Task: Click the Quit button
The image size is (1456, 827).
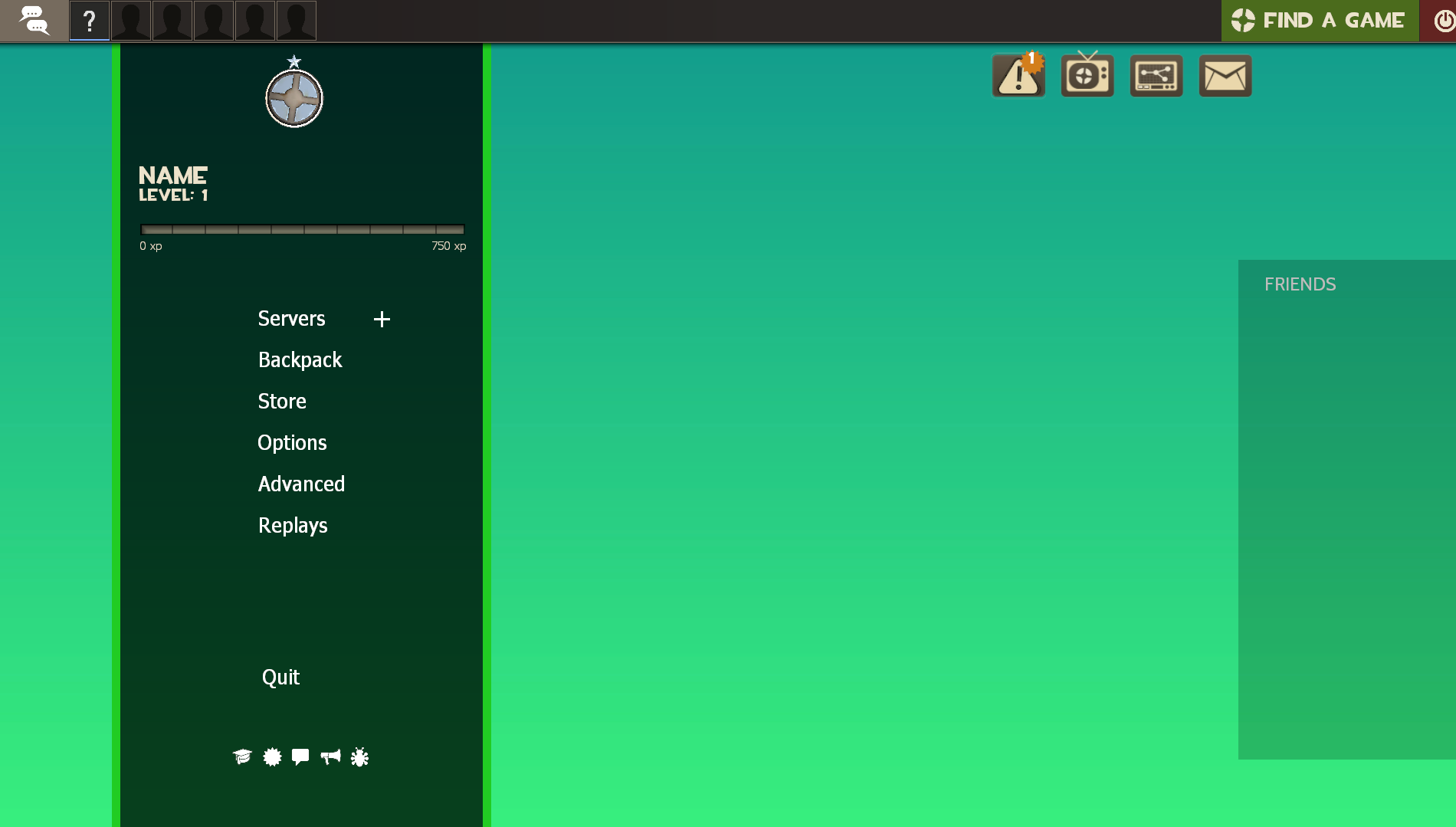Action: tap(280, 678)
